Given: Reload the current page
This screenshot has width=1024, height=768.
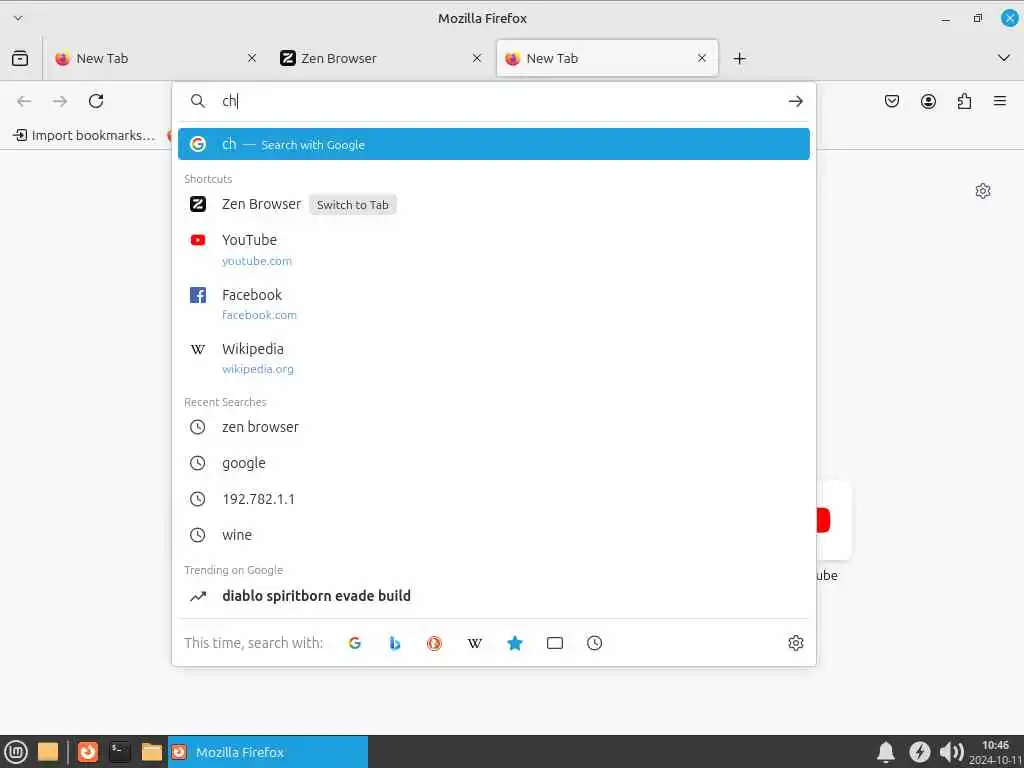Looking at the screenshot, I should click(96, 101).
